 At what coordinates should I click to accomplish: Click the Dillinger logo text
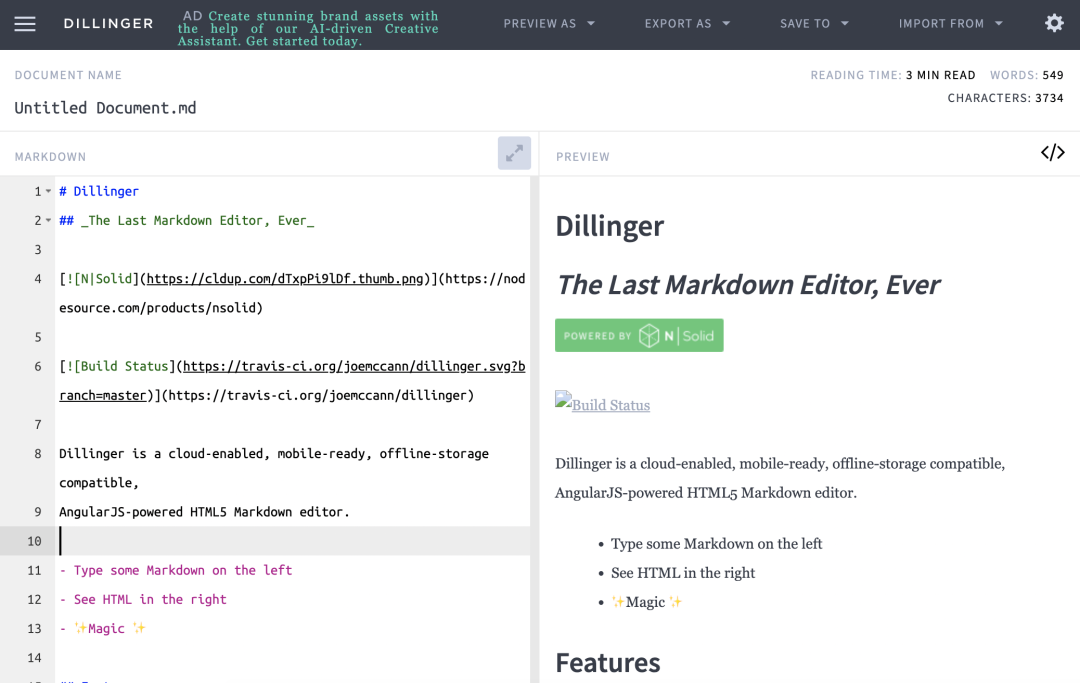pyautogui.click(x=108, y=23)
